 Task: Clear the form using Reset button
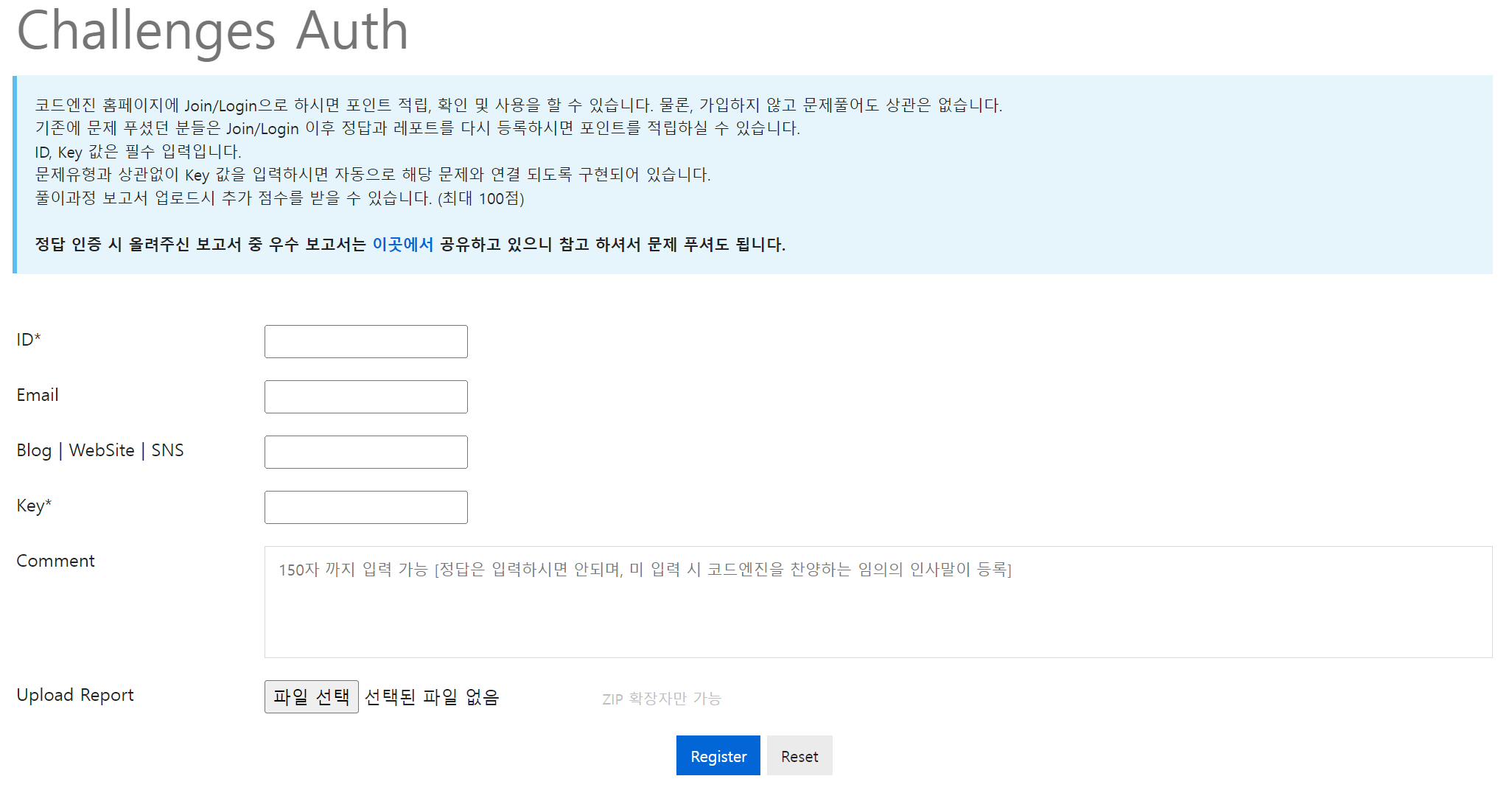pyautogui.click(x=799, y=755)
